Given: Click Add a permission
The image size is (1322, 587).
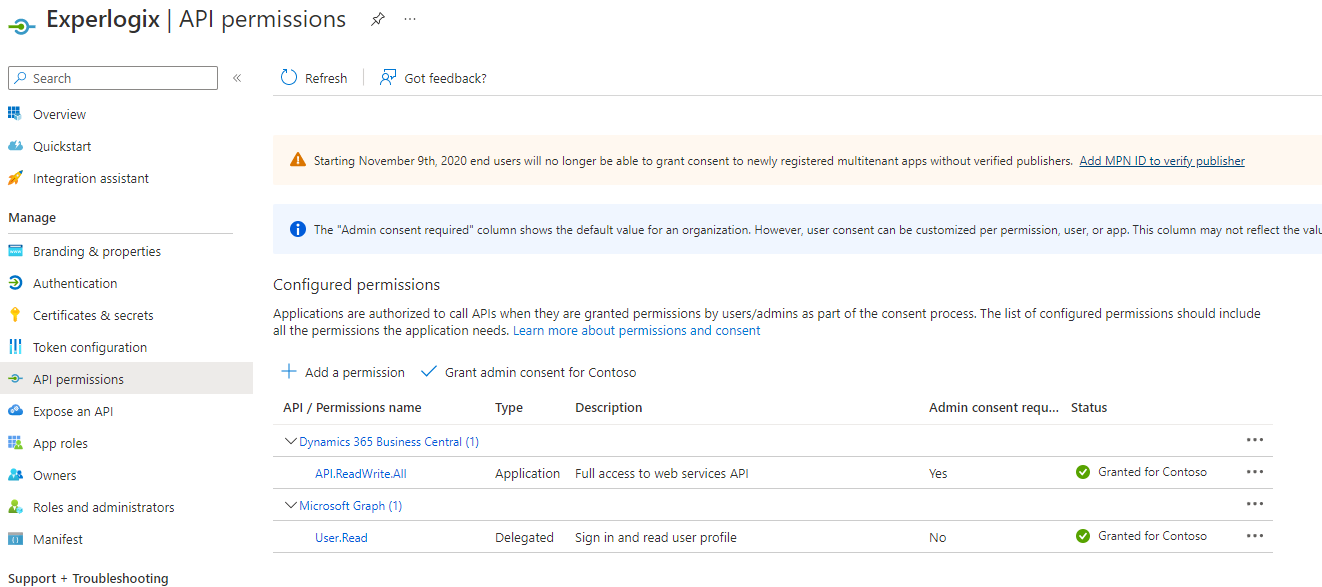Looking at the screenshot, I should click(343, 372).
